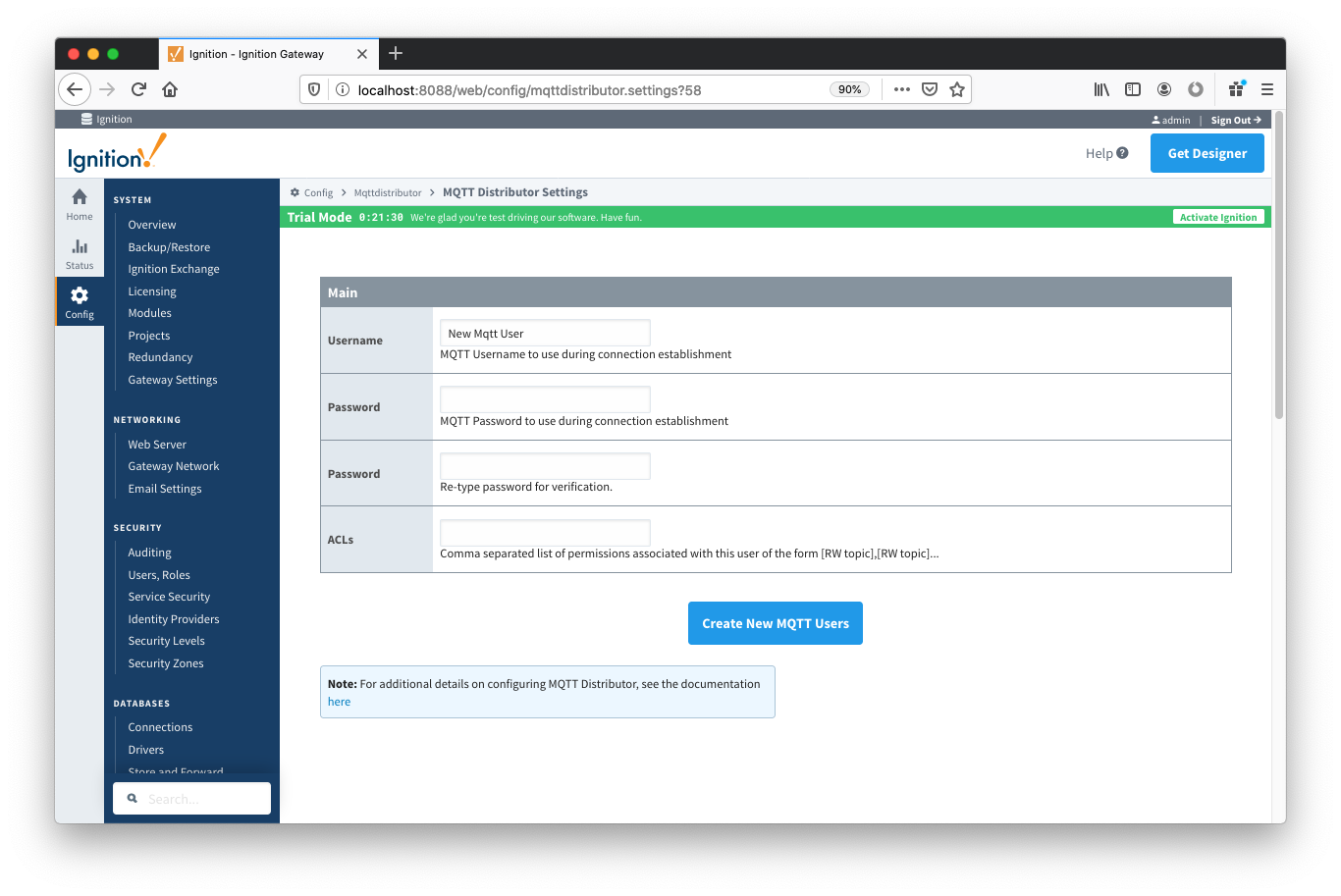
Task: Open page actions three-dot menu
Action: [902, 89]
